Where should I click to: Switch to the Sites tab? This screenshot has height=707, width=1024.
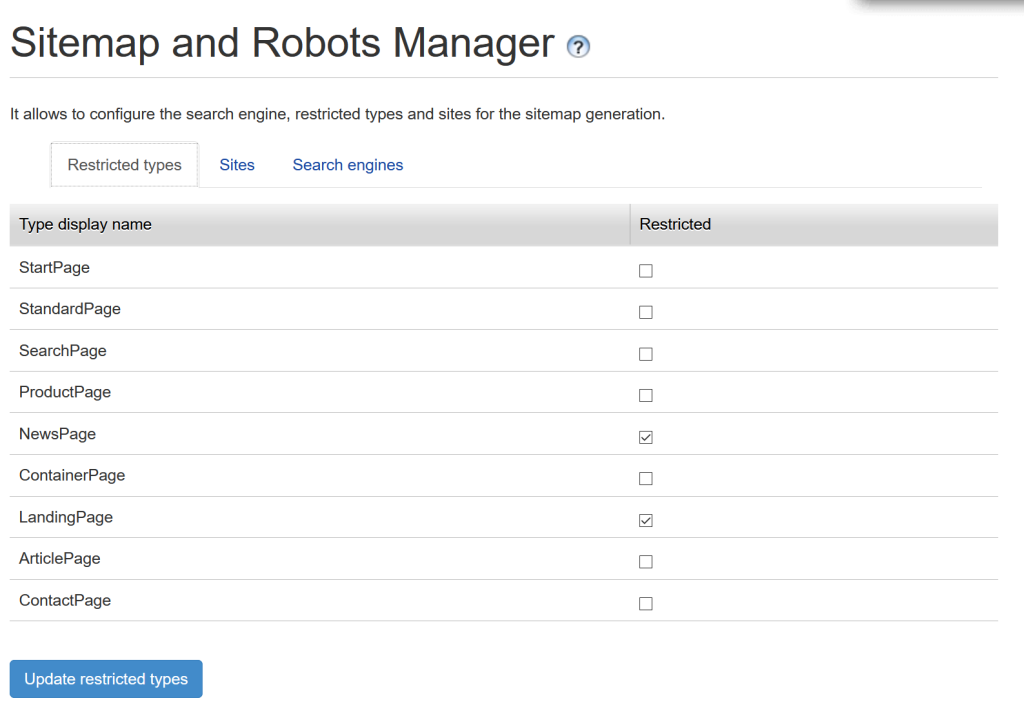pyautogui.click(x=237, y=164)
